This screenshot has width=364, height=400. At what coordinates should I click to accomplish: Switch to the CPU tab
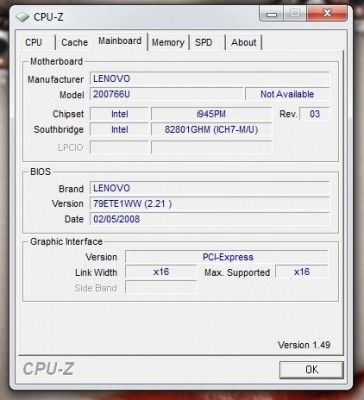click(37, 43)
